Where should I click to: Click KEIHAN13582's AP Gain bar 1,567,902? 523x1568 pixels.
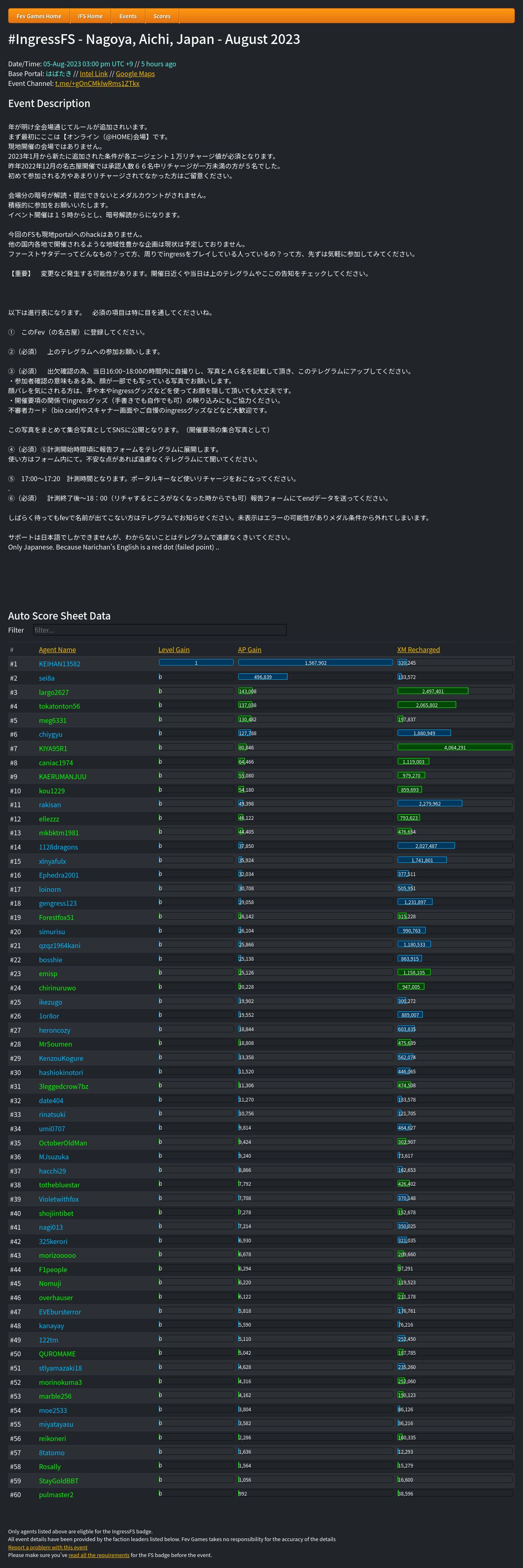[315, 663]
